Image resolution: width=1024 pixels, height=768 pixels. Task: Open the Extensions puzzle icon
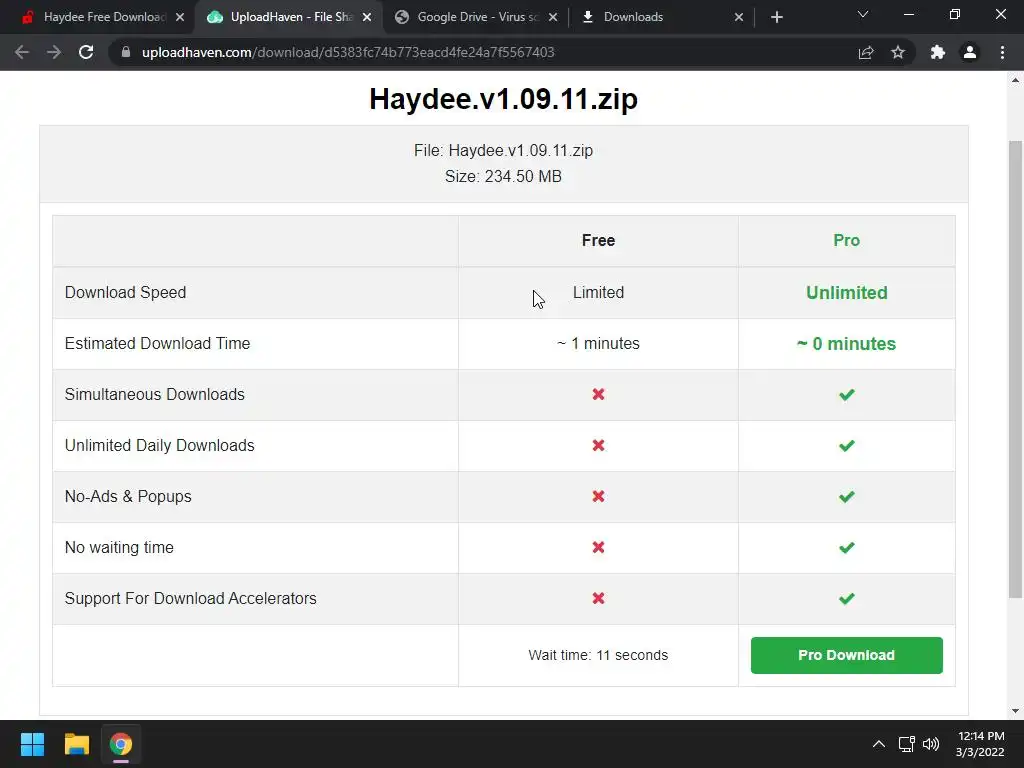[x=938, y=52]
